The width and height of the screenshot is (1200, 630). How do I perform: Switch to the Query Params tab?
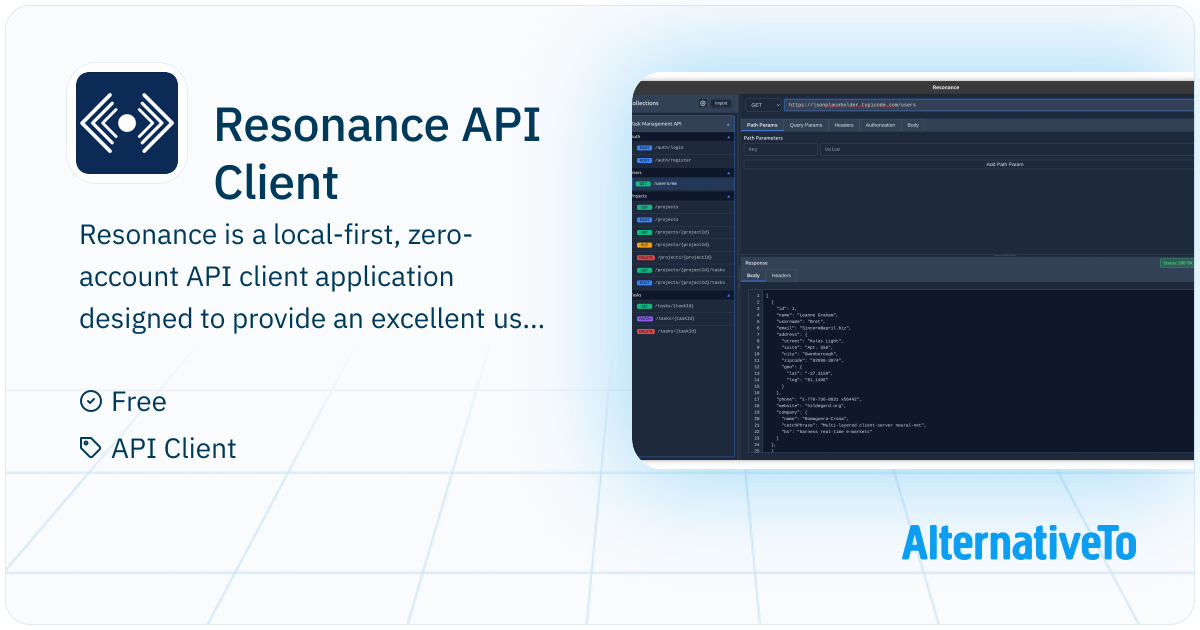[806, 125]
